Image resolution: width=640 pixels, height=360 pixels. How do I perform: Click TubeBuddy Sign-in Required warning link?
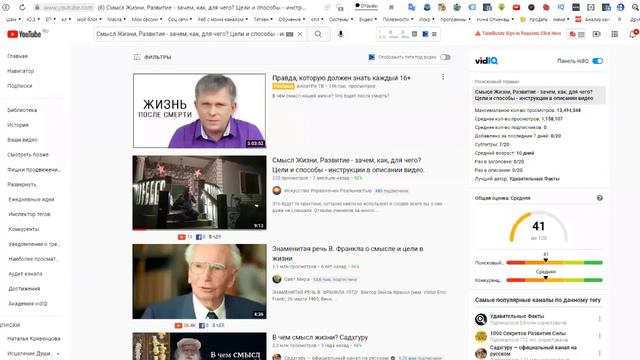coord(518,33)
